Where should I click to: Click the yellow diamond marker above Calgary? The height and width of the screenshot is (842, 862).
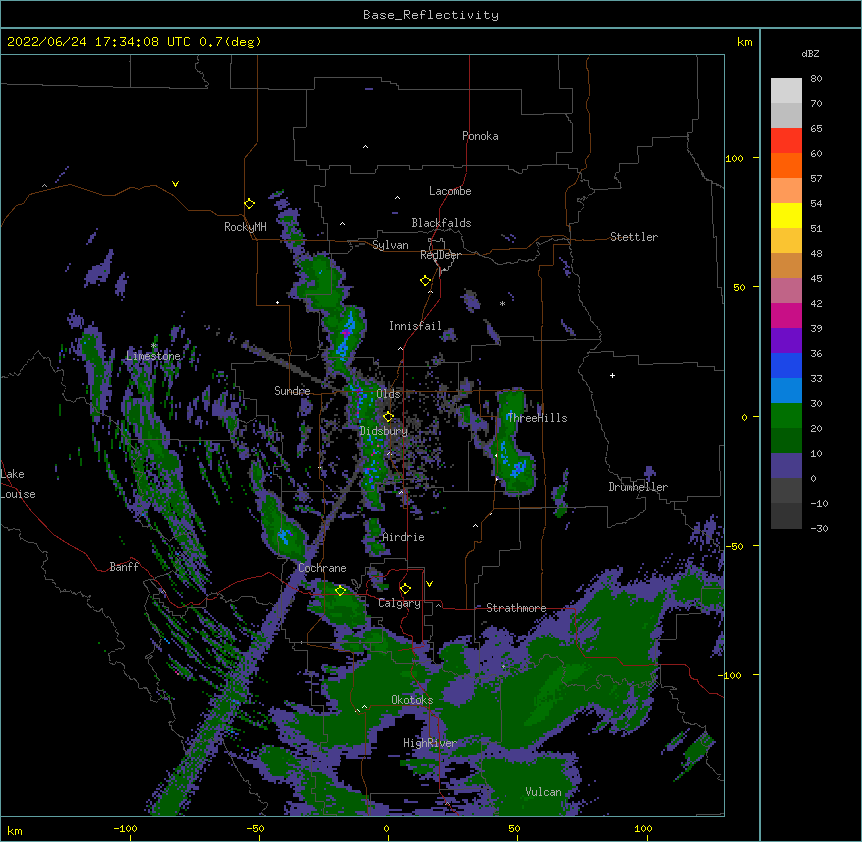coord(405,589)
